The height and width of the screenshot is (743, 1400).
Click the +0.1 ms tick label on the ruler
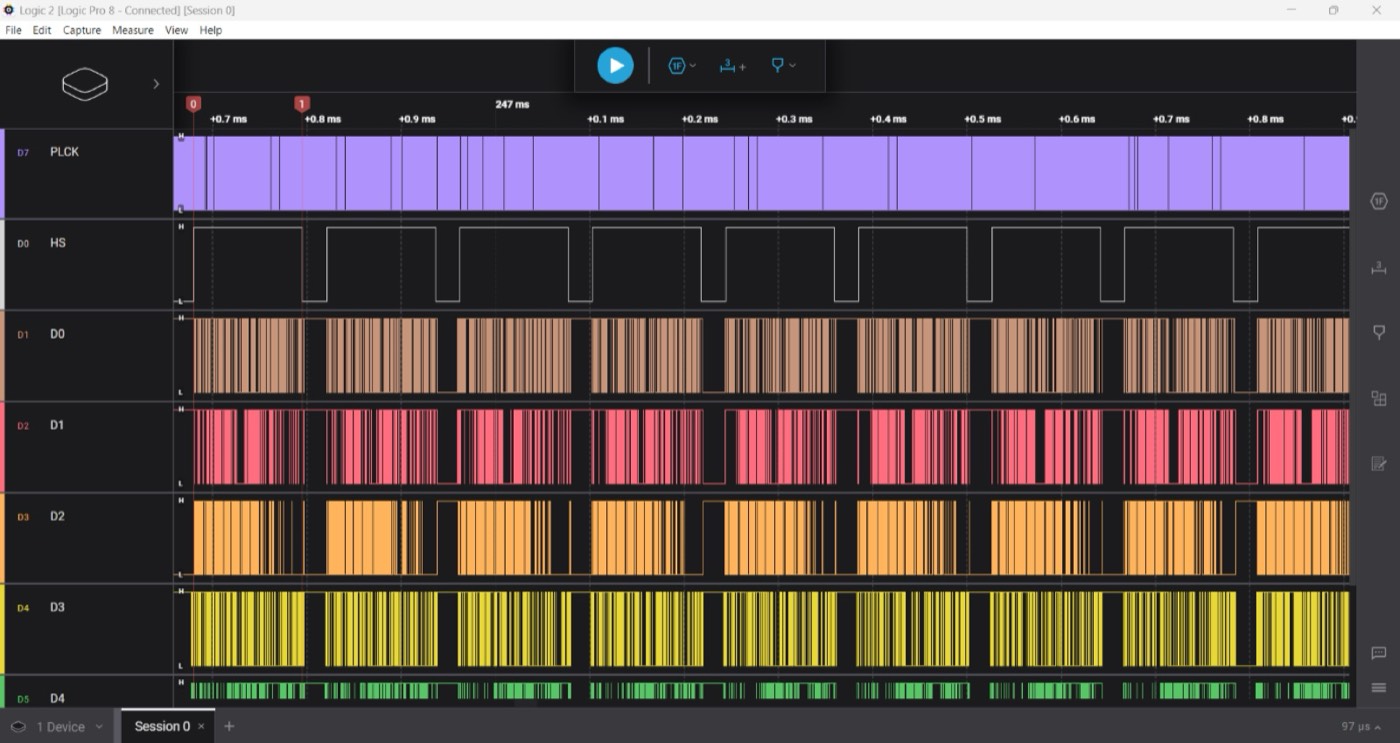[605, 119]
